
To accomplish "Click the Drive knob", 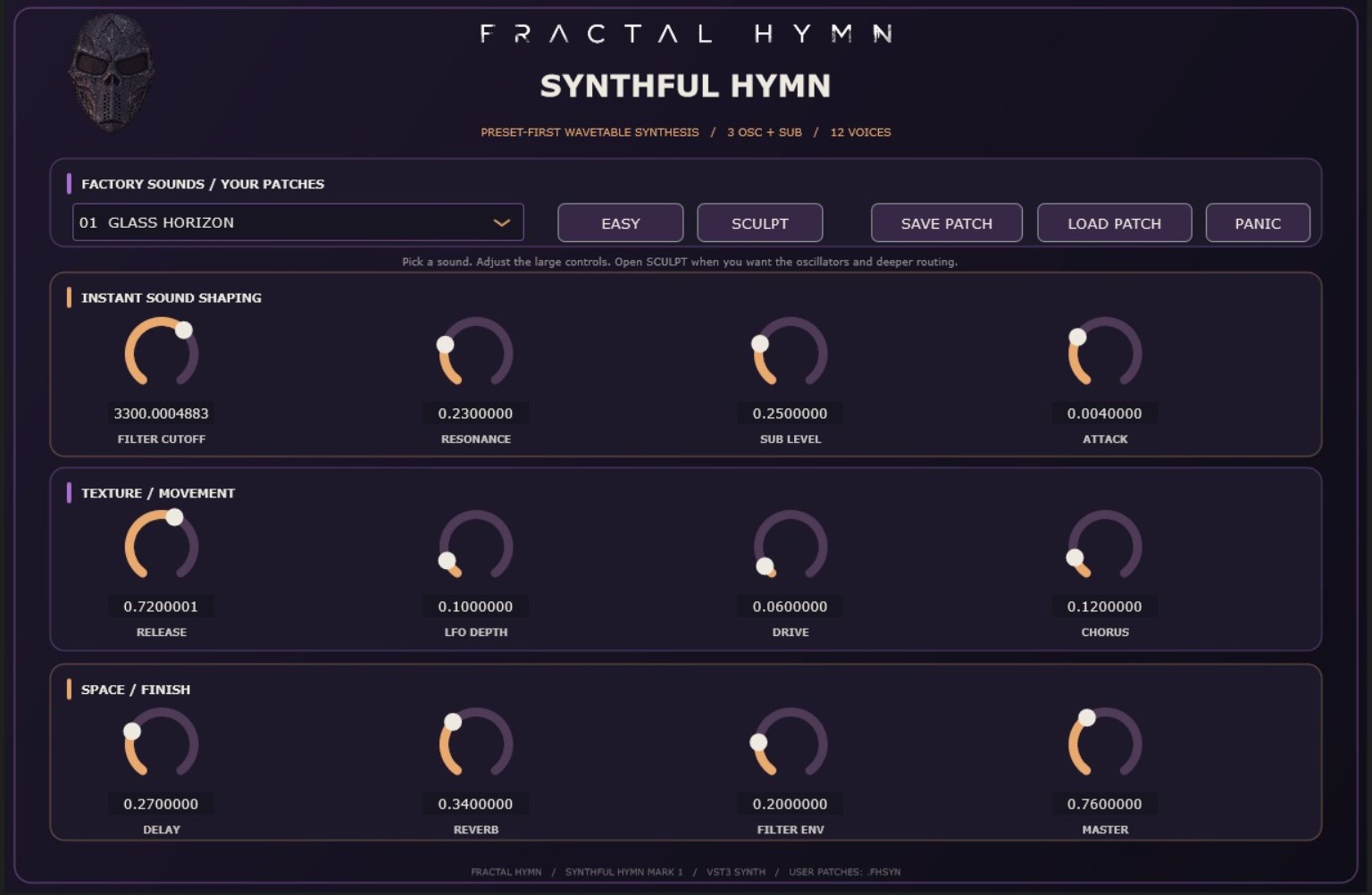I will (791, 546).
